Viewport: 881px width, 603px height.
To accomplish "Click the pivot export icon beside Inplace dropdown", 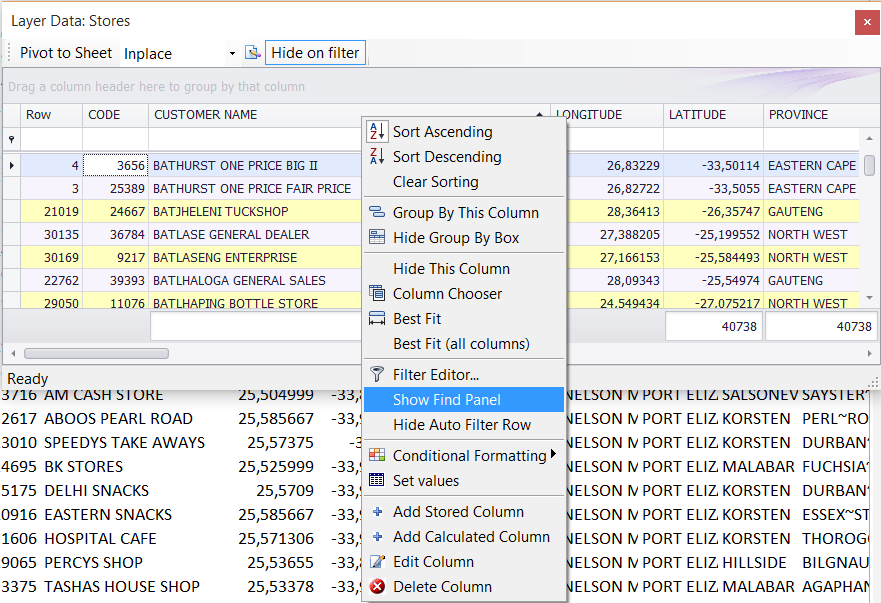I will tap(253, 53).
